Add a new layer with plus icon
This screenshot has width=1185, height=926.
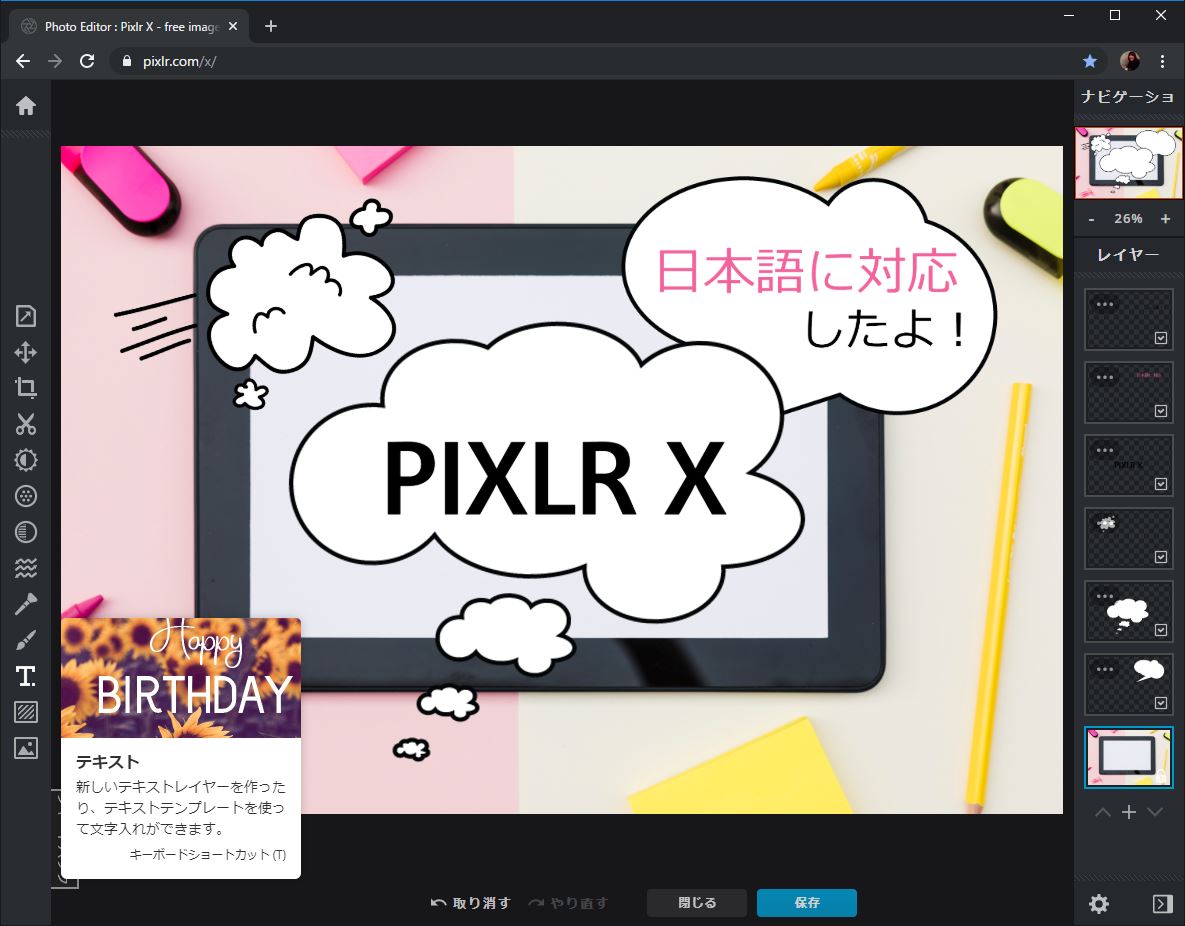[x=1128, y=812]
